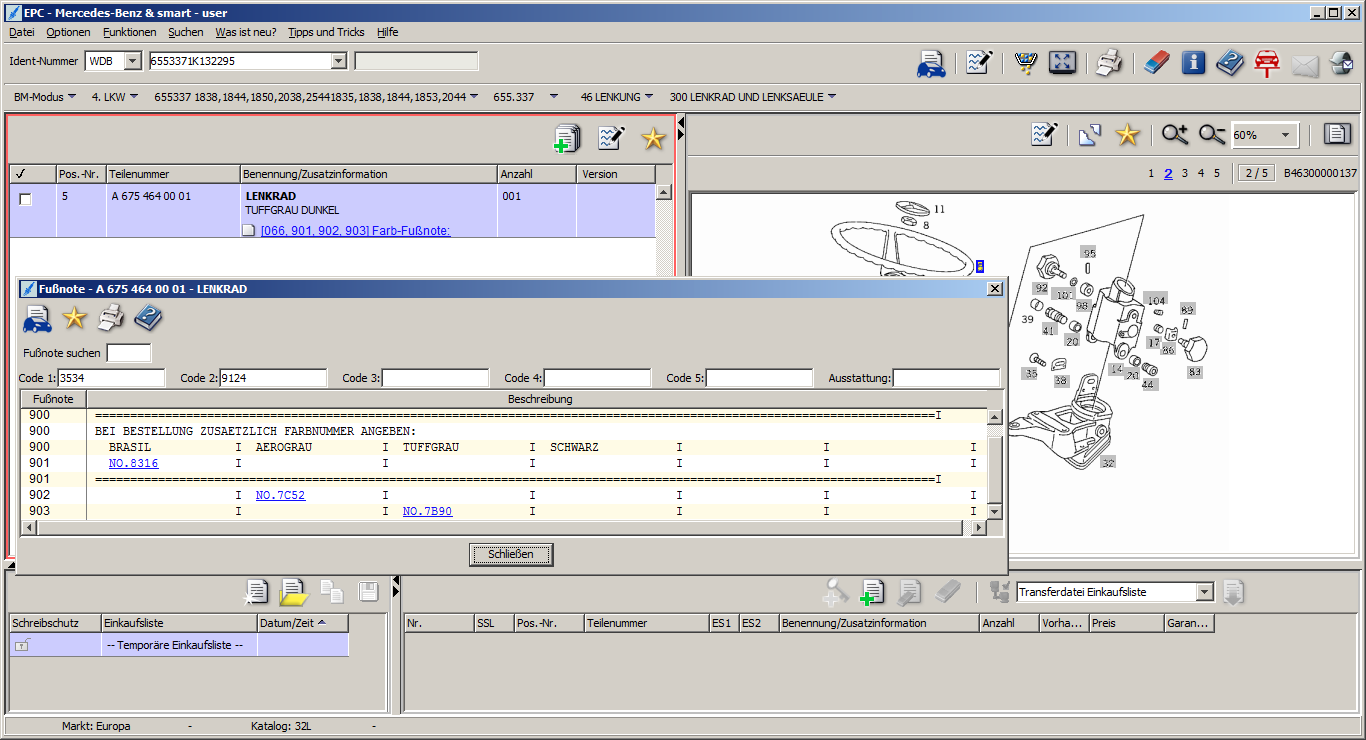
Task: Click printer icon in main toolbar
Action: pos(1108,63)
